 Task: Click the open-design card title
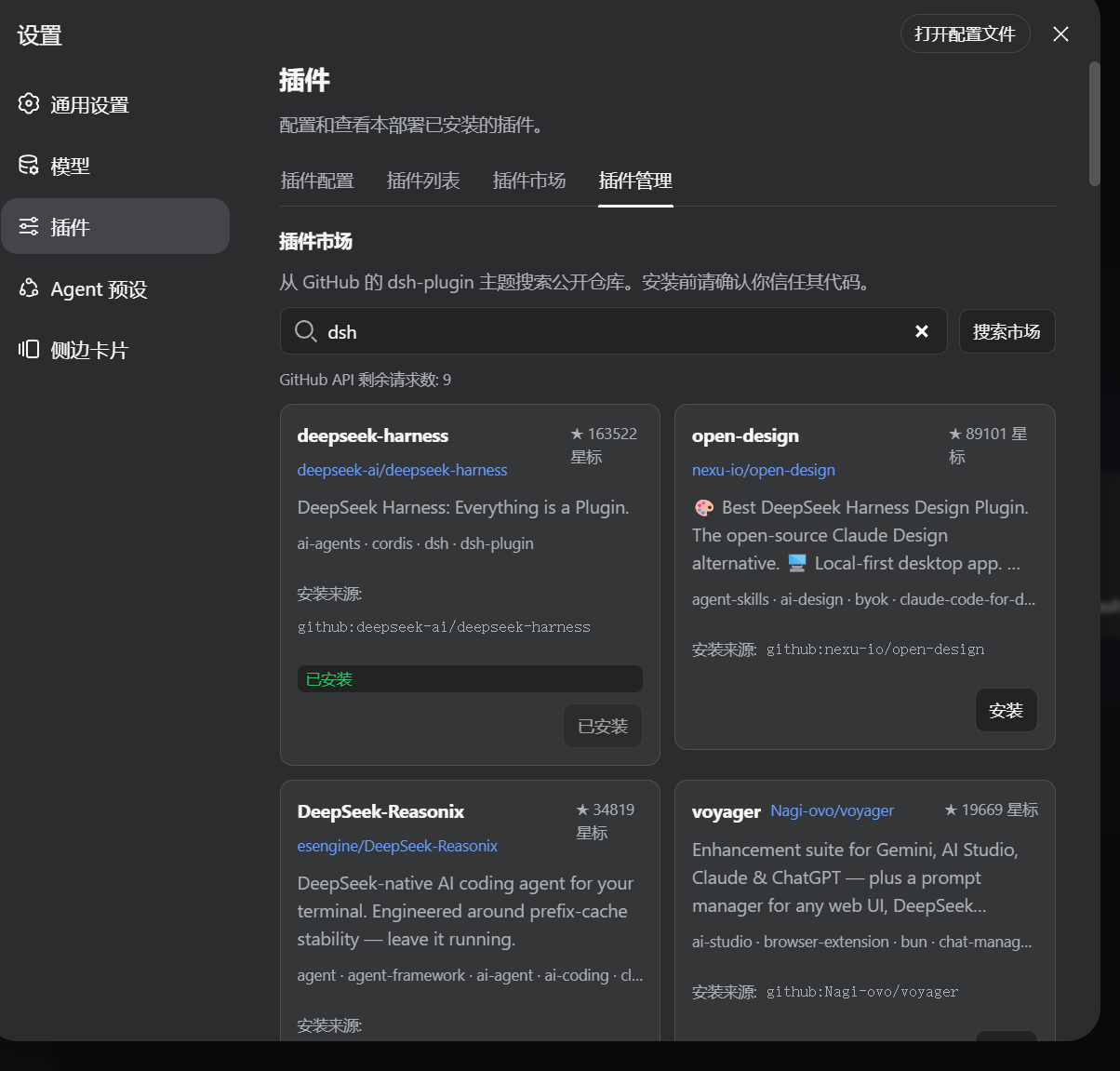point(745,435)
